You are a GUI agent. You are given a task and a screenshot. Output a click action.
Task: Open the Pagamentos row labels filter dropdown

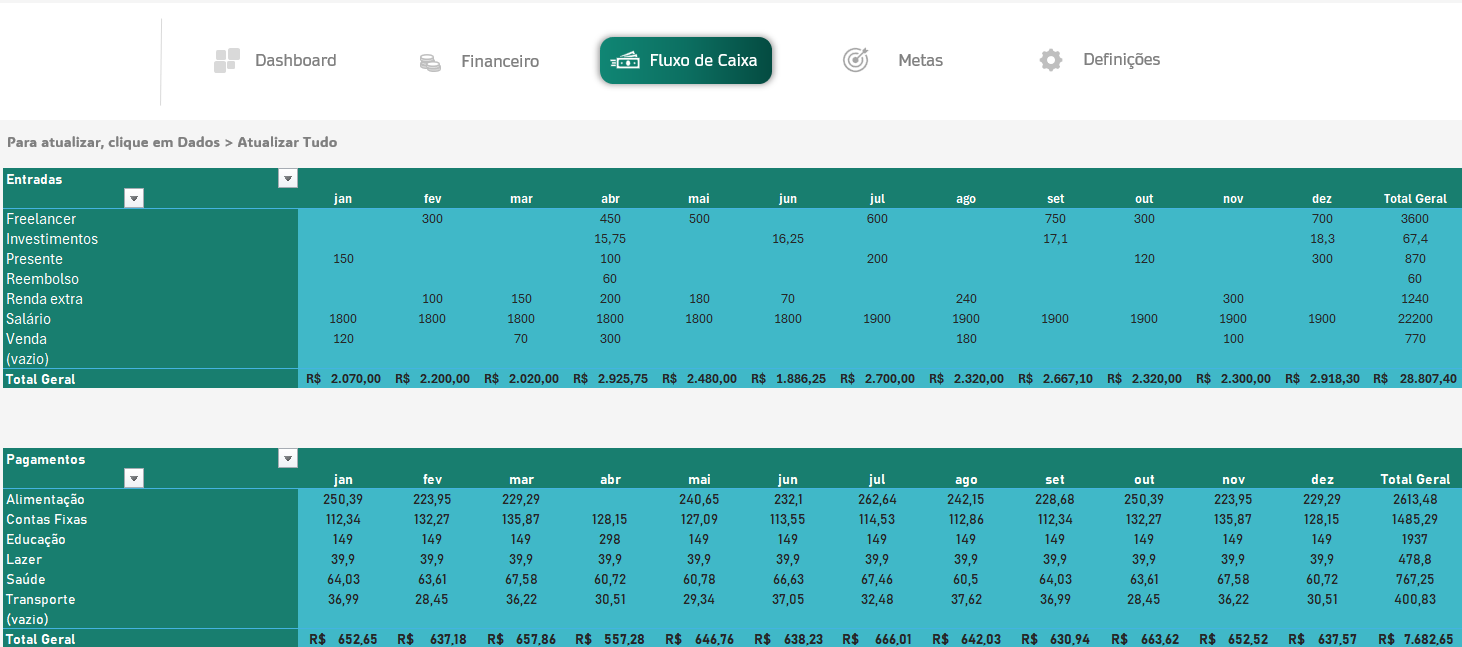(134, 479)
